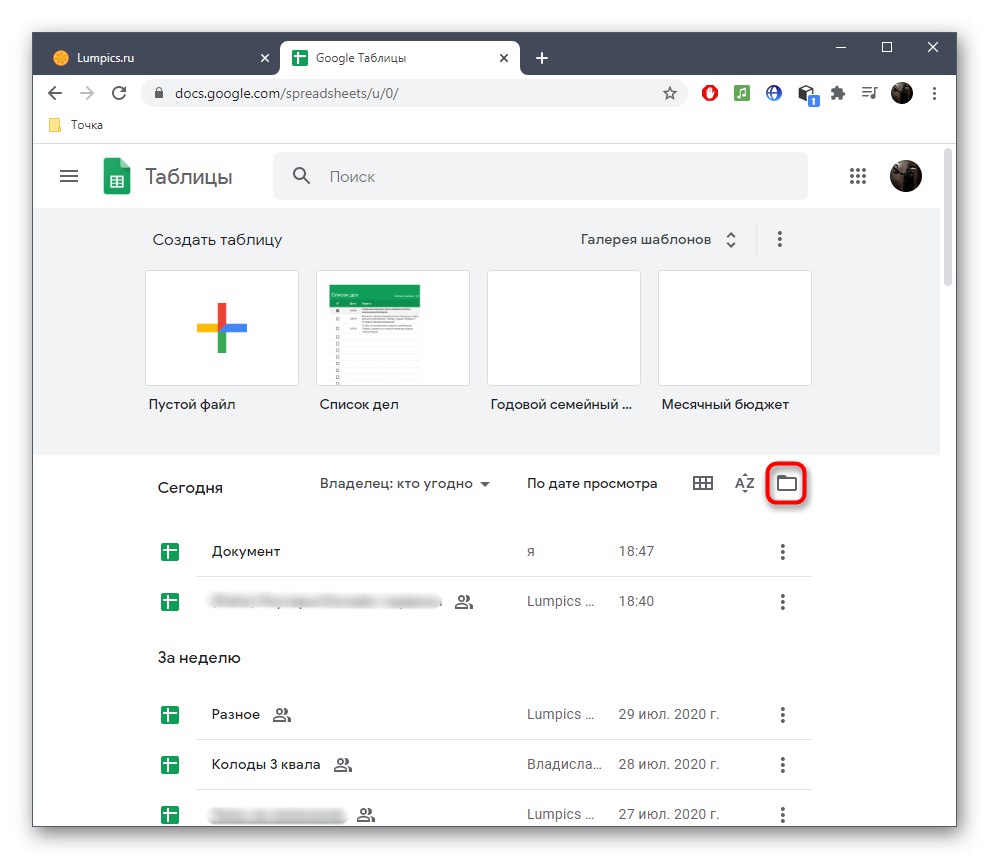
Task: Expand the Галерея шаблонов template gallery
Action: tap(658, 239)
